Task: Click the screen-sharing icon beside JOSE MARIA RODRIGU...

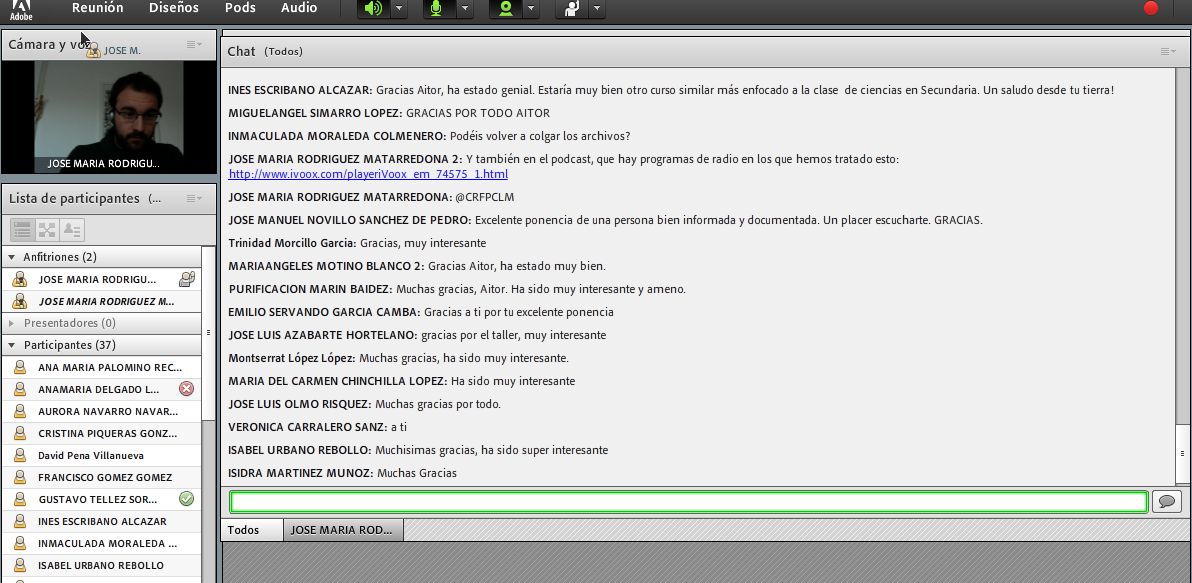Action: pos(186,279)
